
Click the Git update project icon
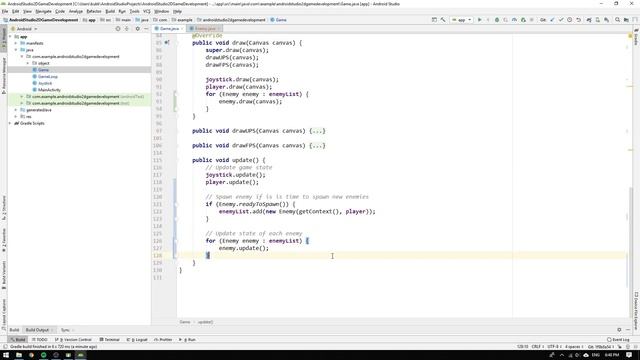pyautogui.click(x=551, y=20)
